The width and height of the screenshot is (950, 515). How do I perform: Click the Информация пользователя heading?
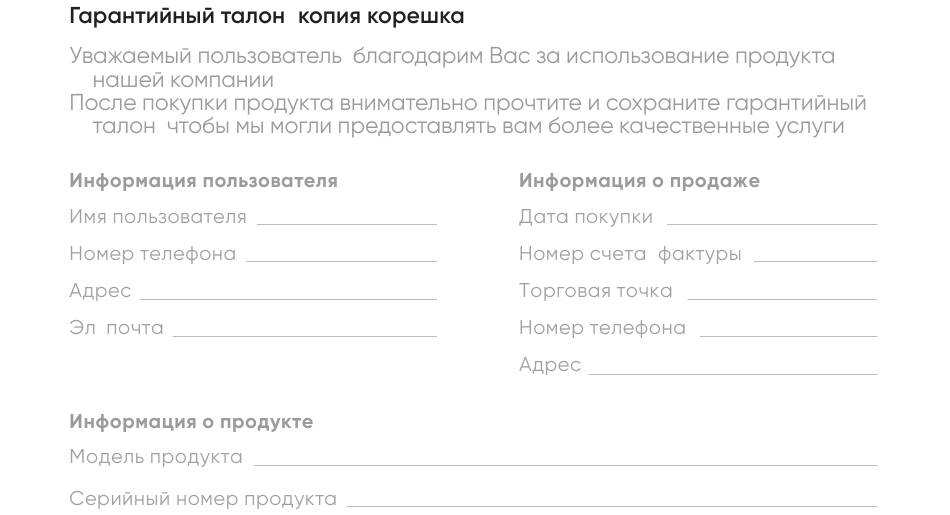[x=204, y=181]
